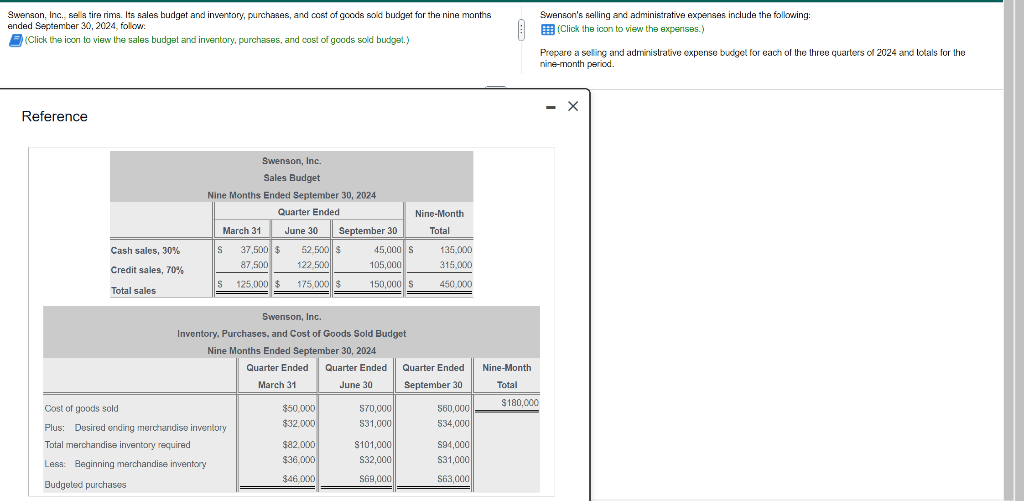
Task: Select the $180,000 nine-month cost total
Action: pyautogui.click(x=520, y=403)
